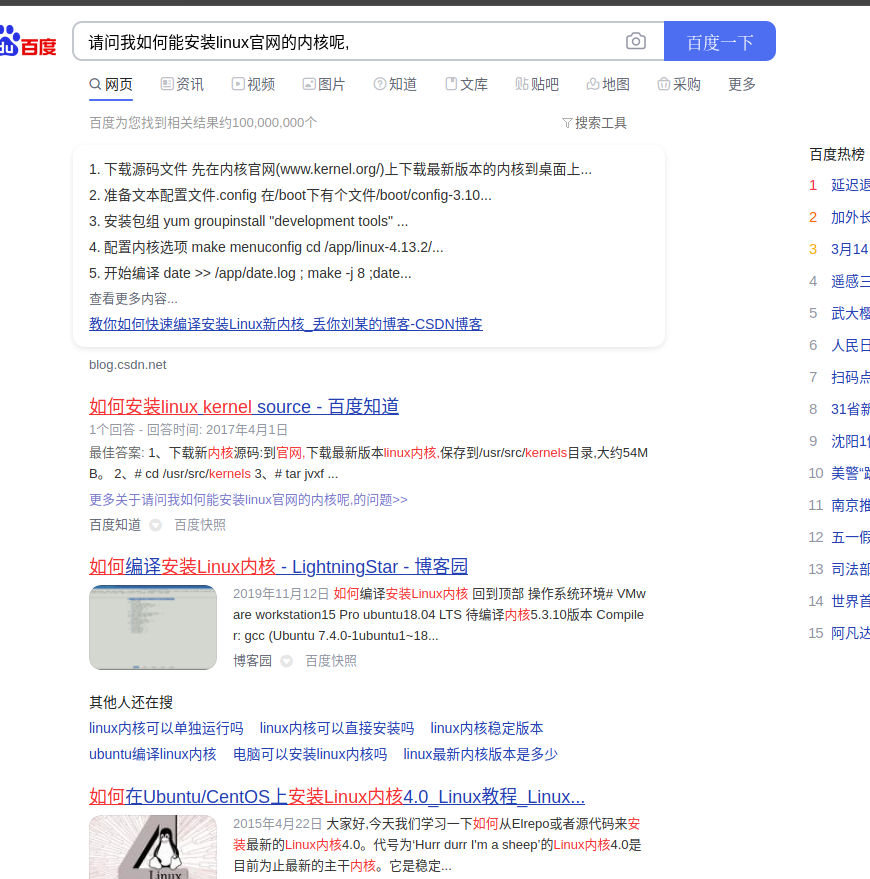Search related: linux内核可以直接安装吗

tap(337, 728)
